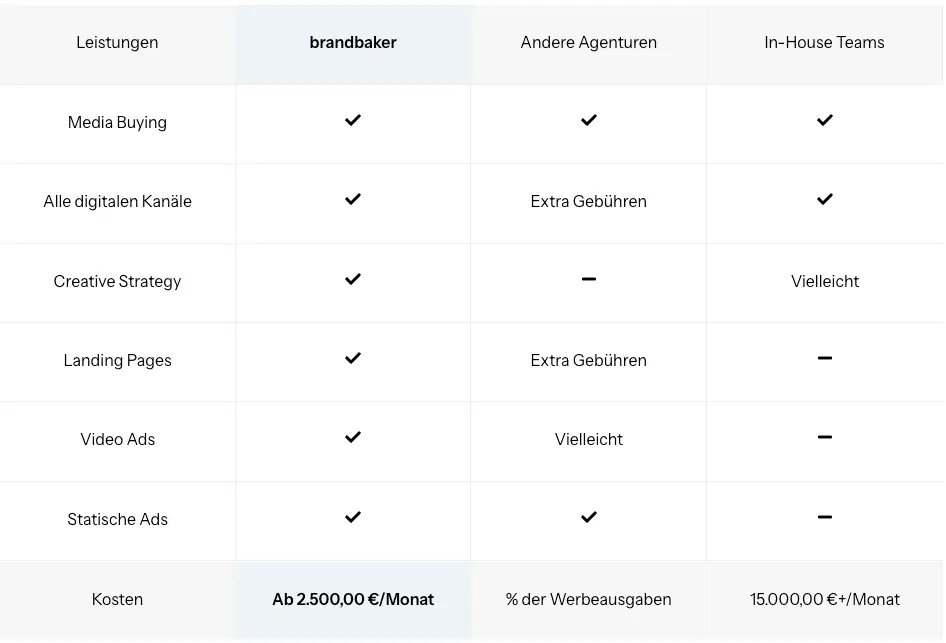Click dash icon for Andere Agenturen Creative Strategy
This screenshot has width=946, height=643.
point(589,279)
